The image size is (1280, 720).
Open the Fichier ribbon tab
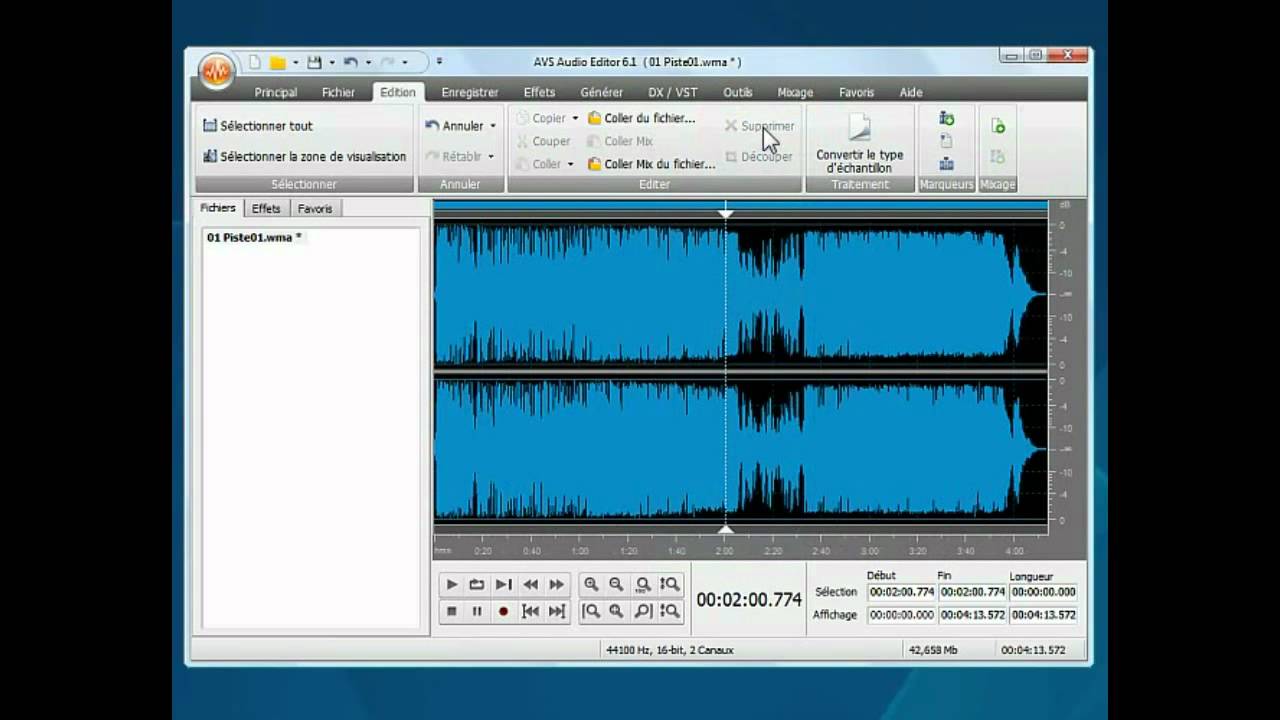point(338,92)
